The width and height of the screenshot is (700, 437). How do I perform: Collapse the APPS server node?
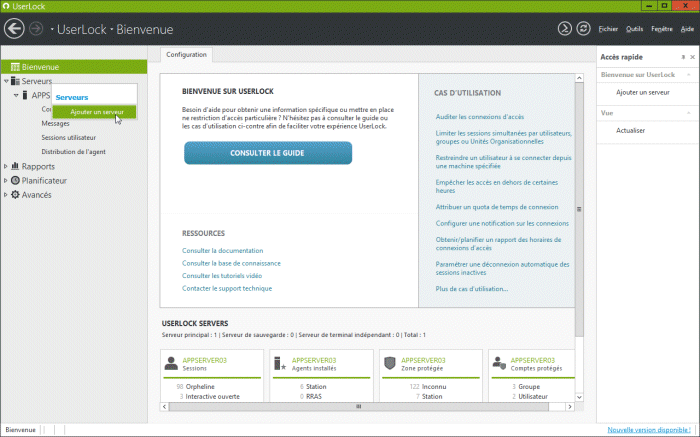tap(16, 96)
